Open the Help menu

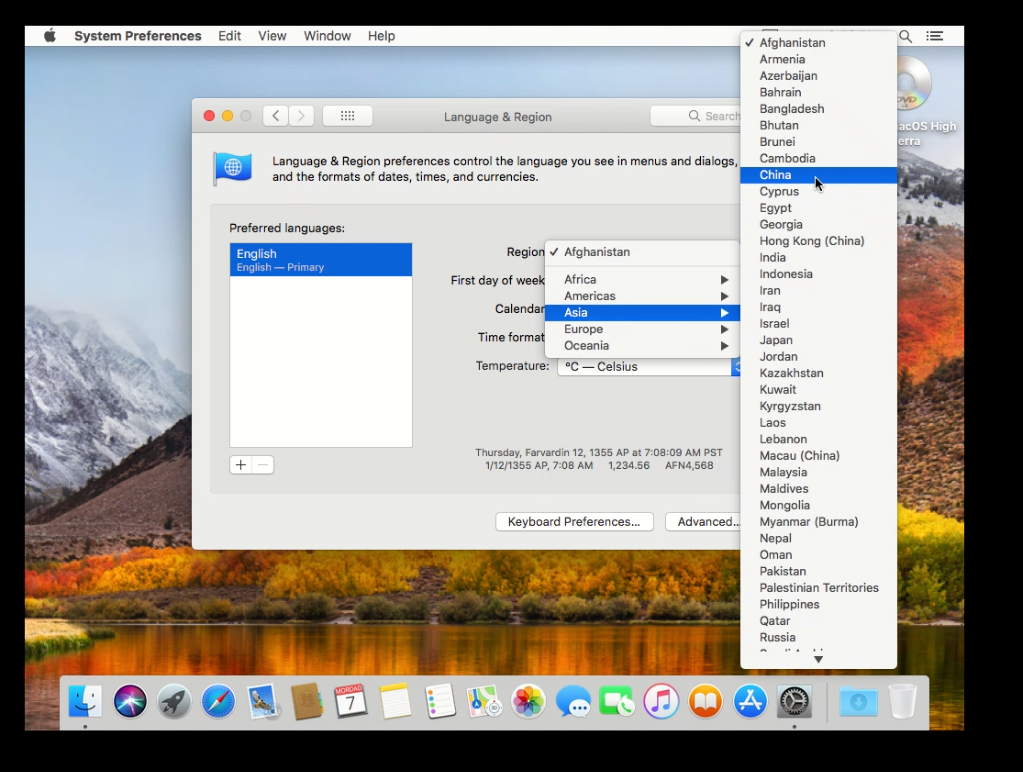click(x=381, y=36)
